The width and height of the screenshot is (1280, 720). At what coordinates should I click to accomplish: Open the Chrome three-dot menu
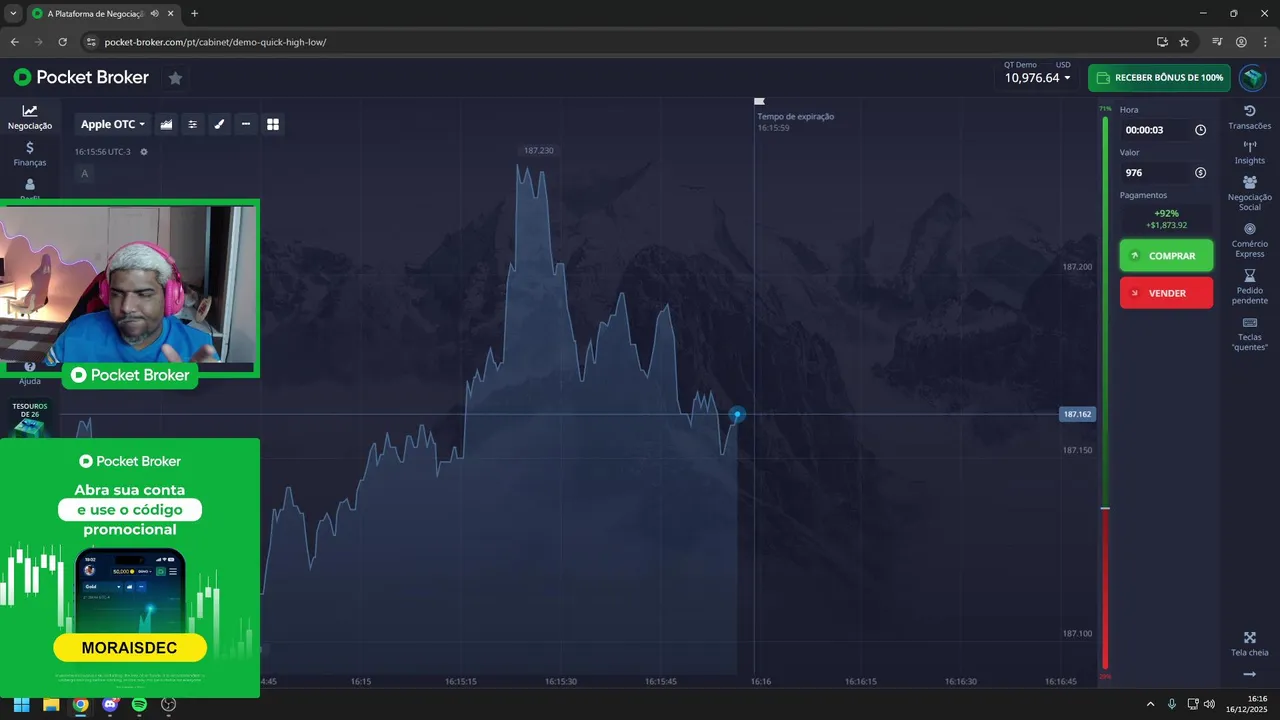coord(1264,42)
